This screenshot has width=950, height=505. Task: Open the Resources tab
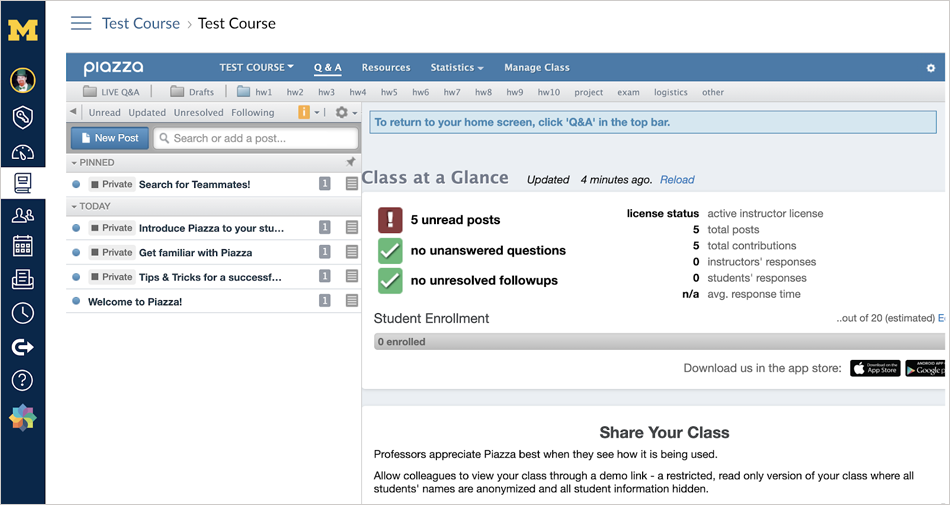point(386,67)
